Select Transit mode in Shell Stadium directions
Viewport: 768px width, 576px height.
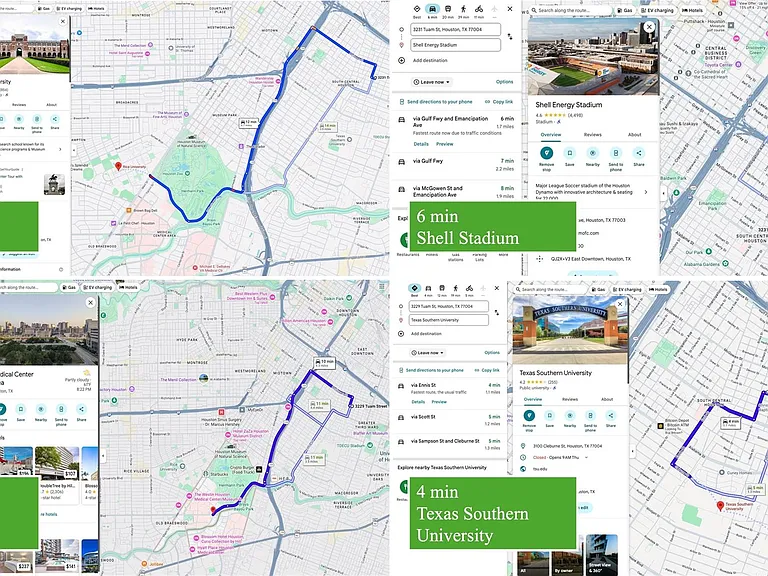pos(448,9)
